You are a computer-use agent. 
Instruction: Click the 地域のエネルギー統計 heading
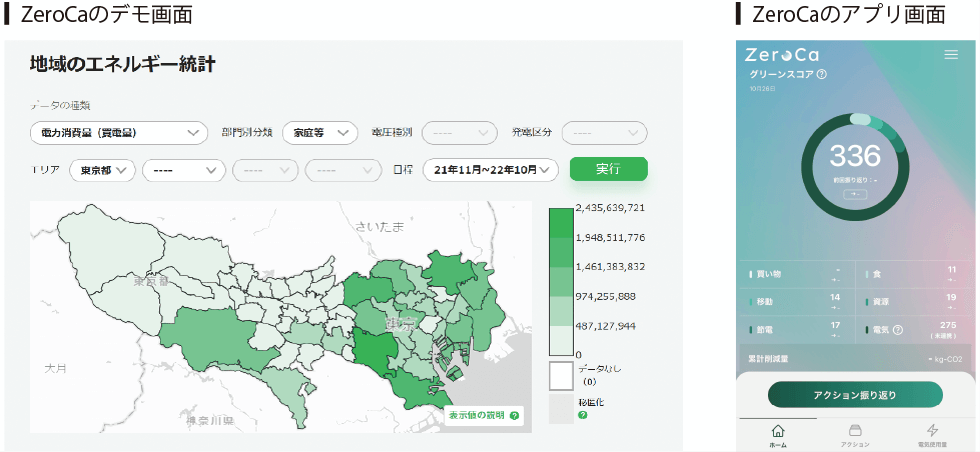point(122,64)
